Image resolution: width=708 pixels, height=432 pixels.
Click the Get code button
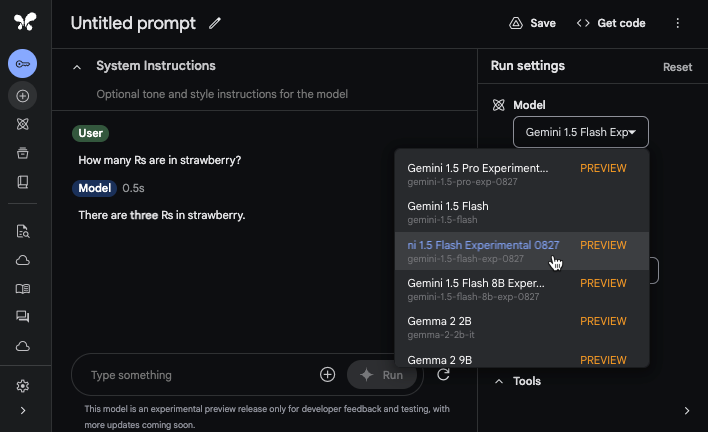pos(611,23)
